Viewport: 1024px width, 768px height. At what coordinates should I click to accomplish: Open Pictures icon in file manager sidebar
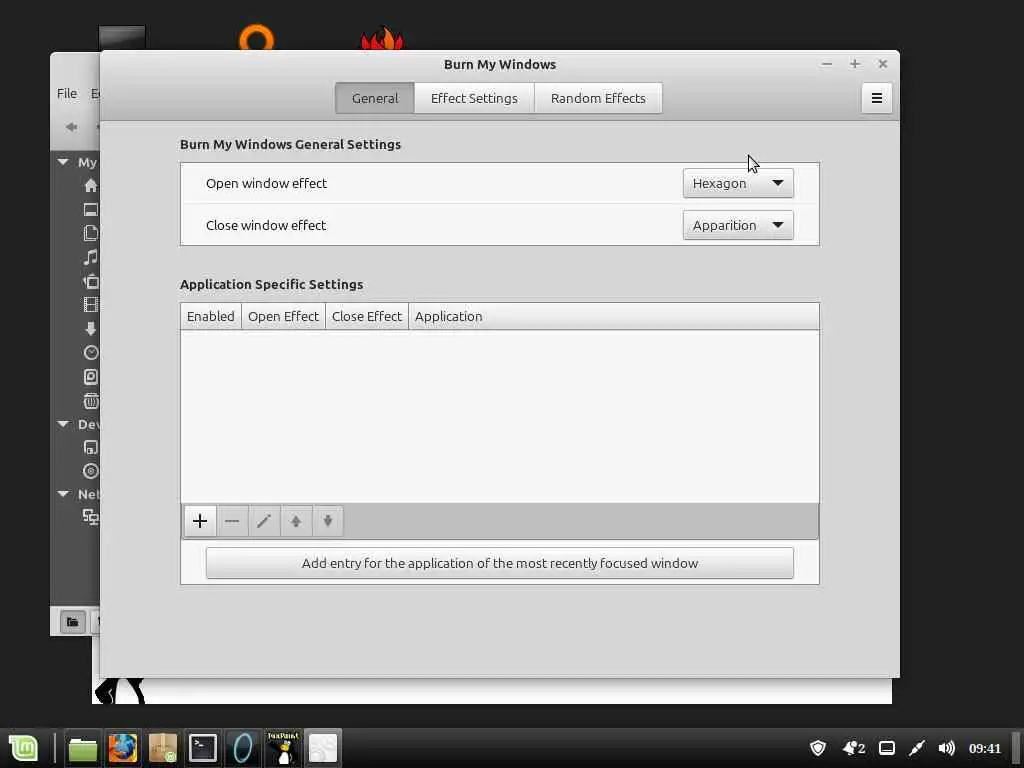(91, 281)
